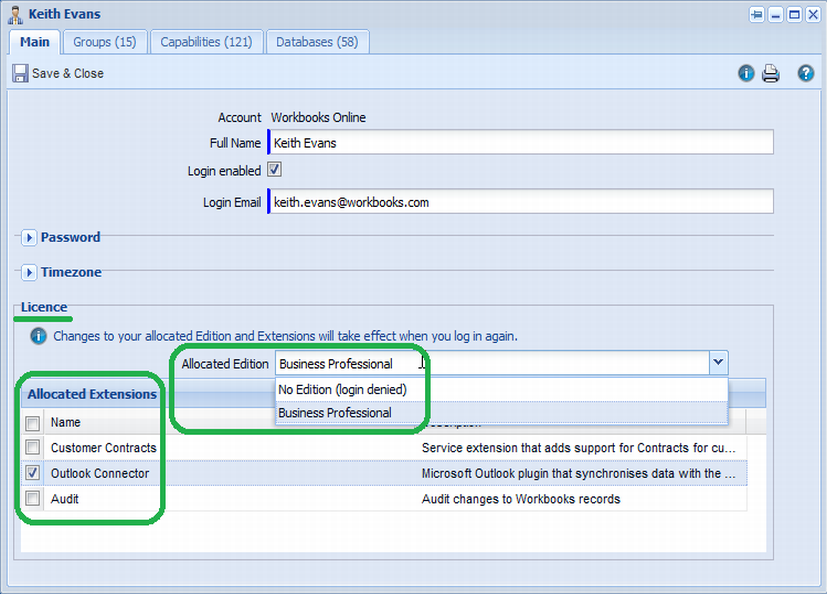Screen dimensions: 827x594
Task: Click the pin window icon
Action: [756, 15]
